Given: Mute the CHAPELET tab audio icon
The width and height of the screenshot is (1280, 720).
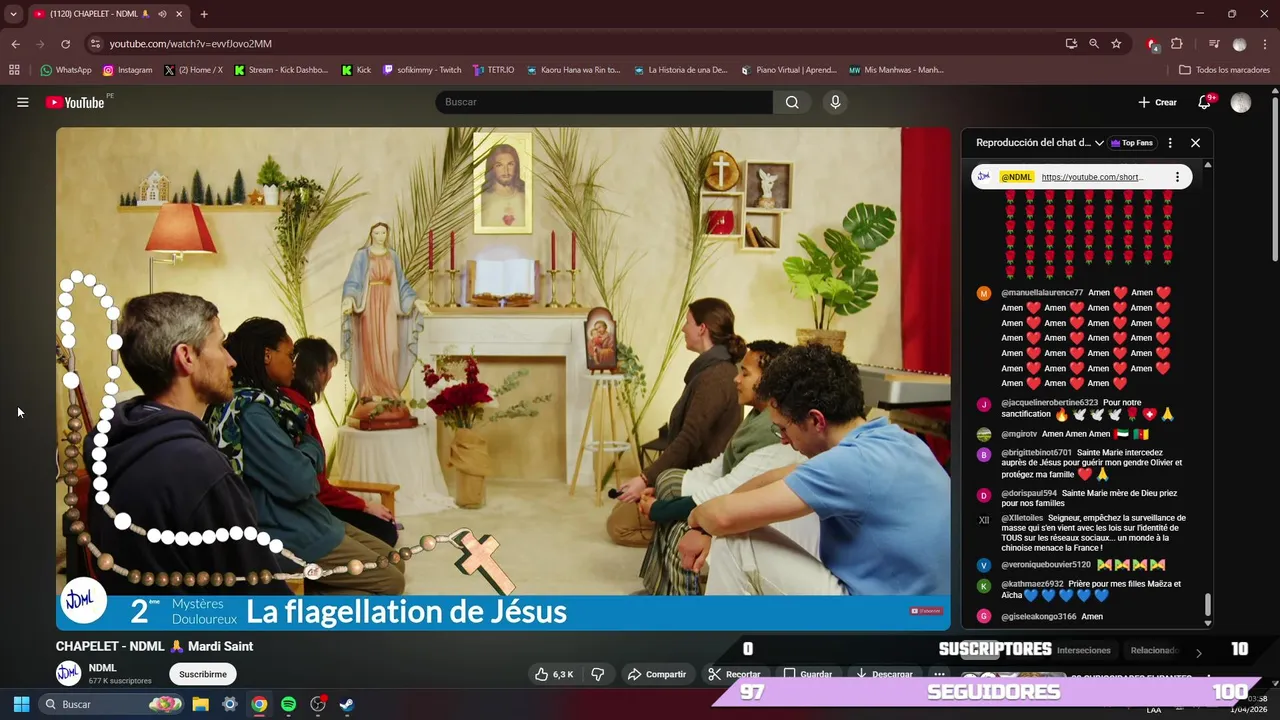Looking at the screenshot, I should click(162, 14).
